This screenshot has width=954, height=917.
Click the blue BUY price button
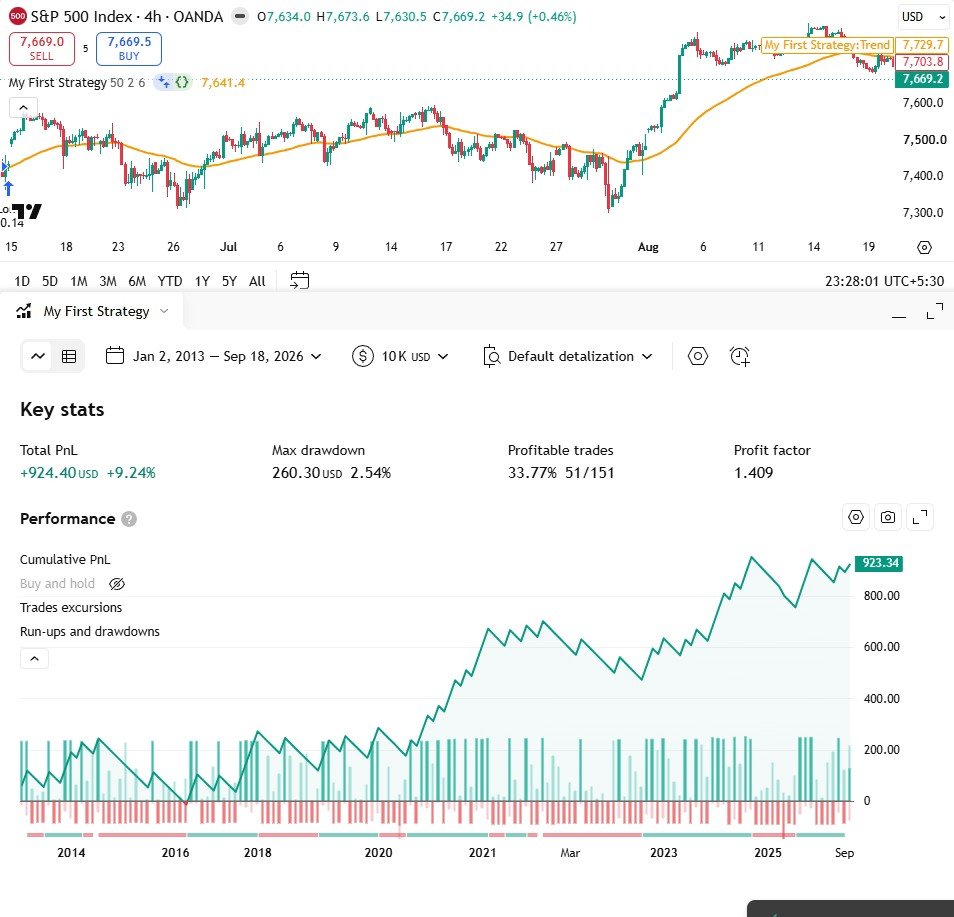coord(129,49)
